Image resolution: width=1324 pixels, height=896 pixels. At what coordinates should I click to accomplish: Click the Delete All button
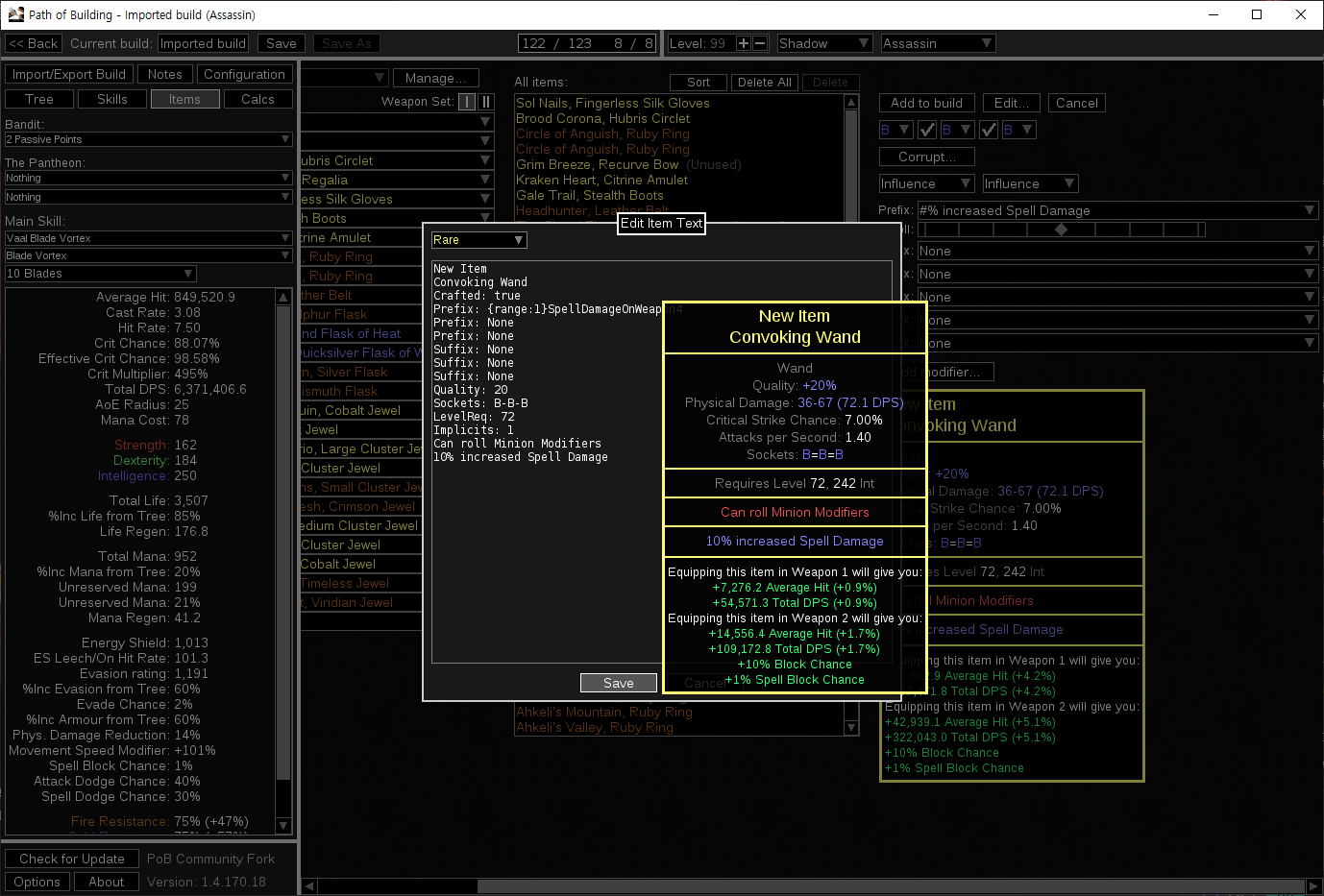[765, 83]
